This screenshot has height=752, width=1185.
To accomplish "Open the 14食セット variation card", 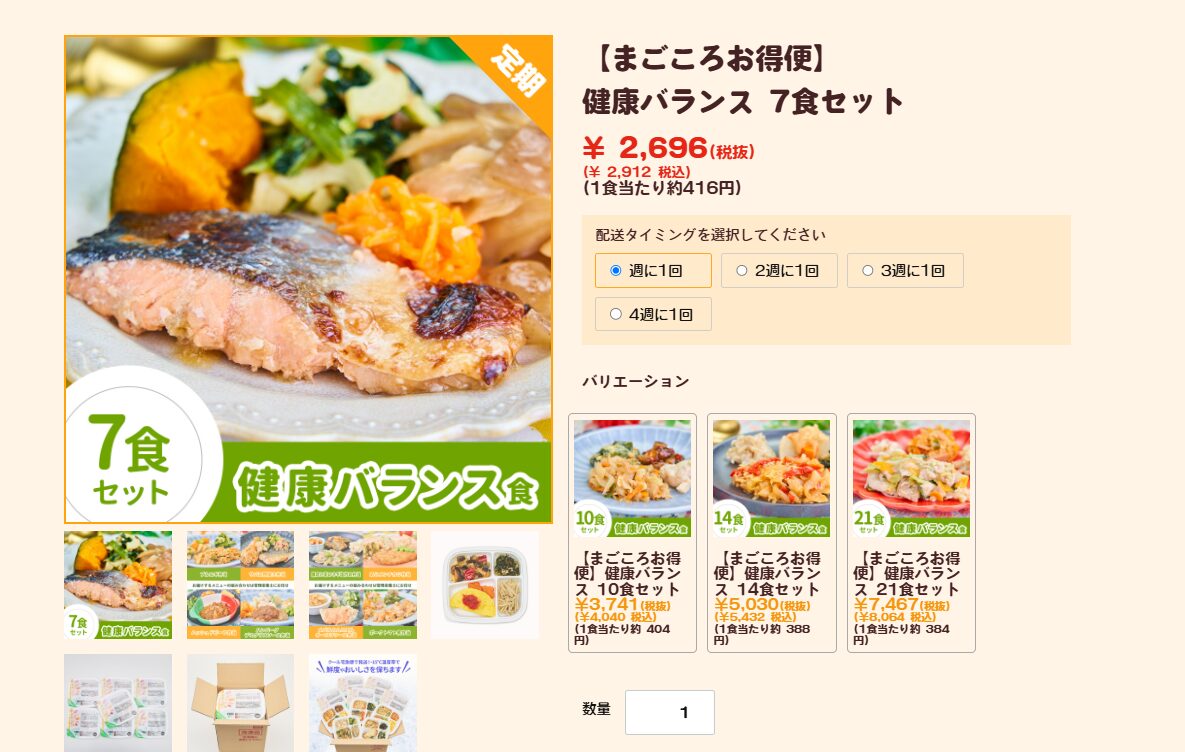I will click(772, 533).
